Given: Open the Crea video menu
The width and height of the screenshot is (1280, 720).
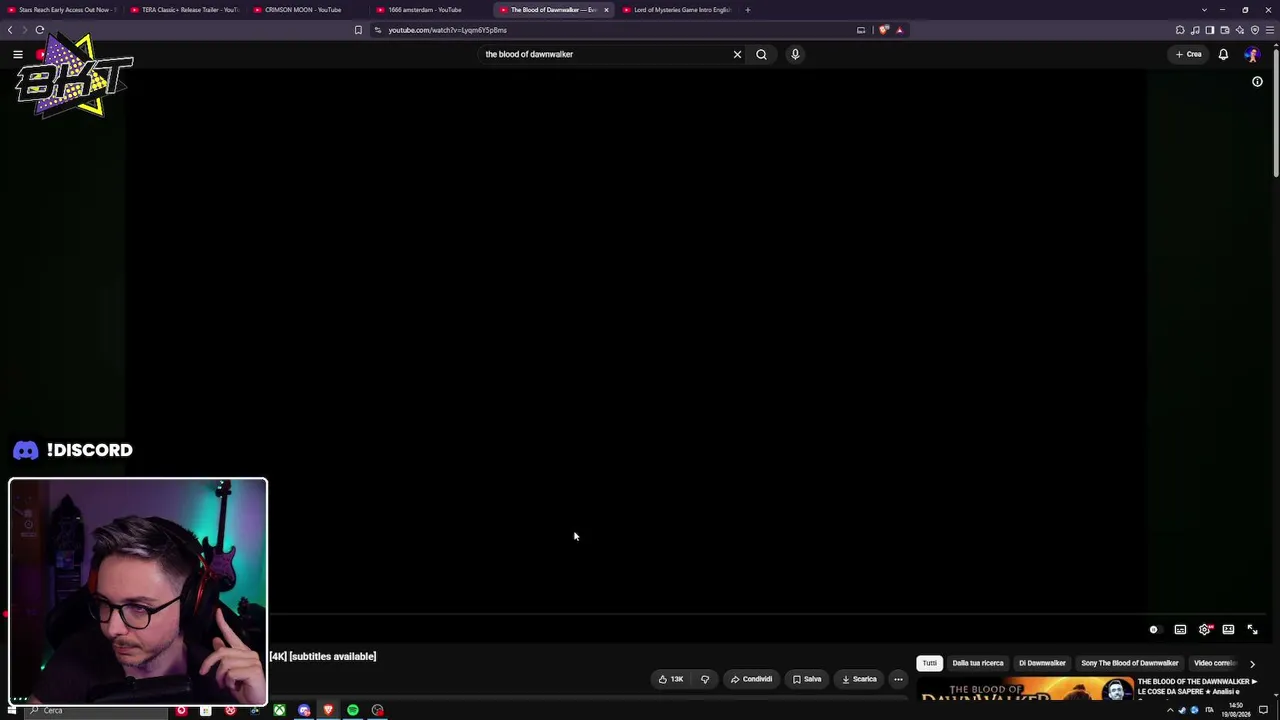Looking at the screenshot, I should 1189,54.
